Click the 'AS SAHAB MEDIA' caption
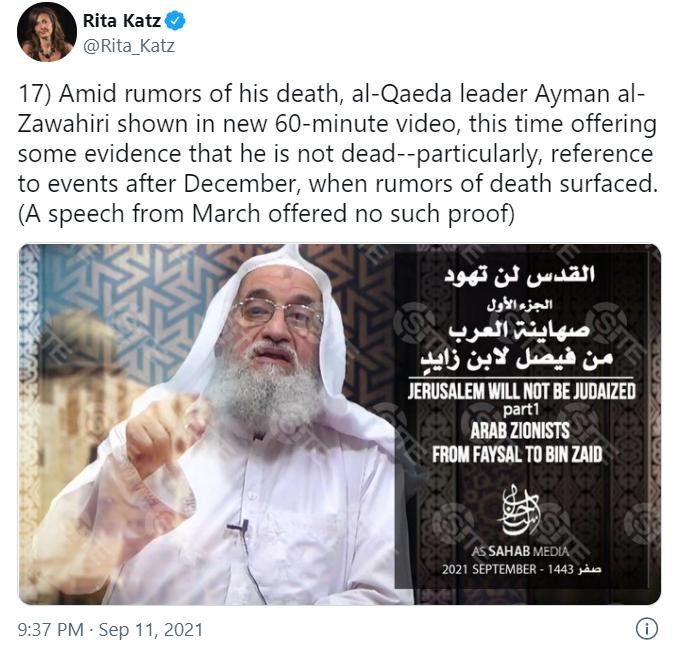Viewport: 682px width, 652px height. [x=520, y=551]
